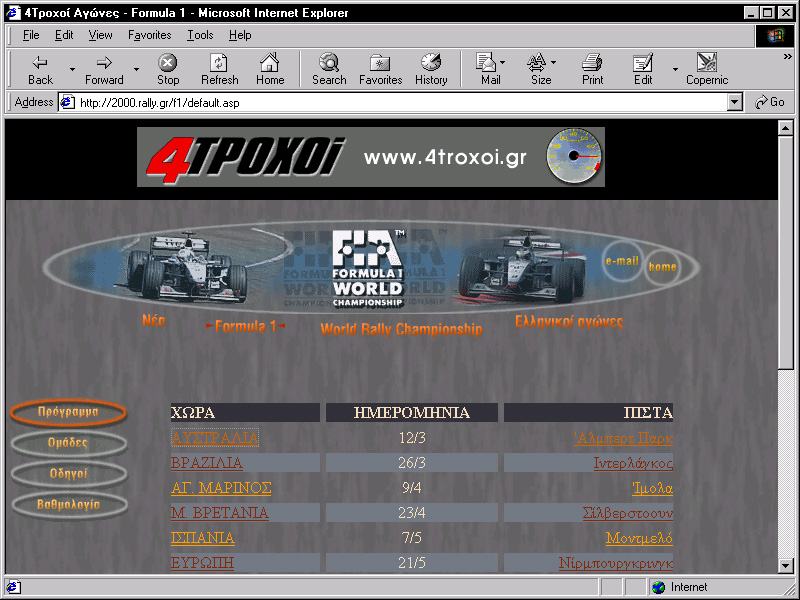800x600 pixels.
Task: Stop loading the page
Action: [x=167, y=69]
